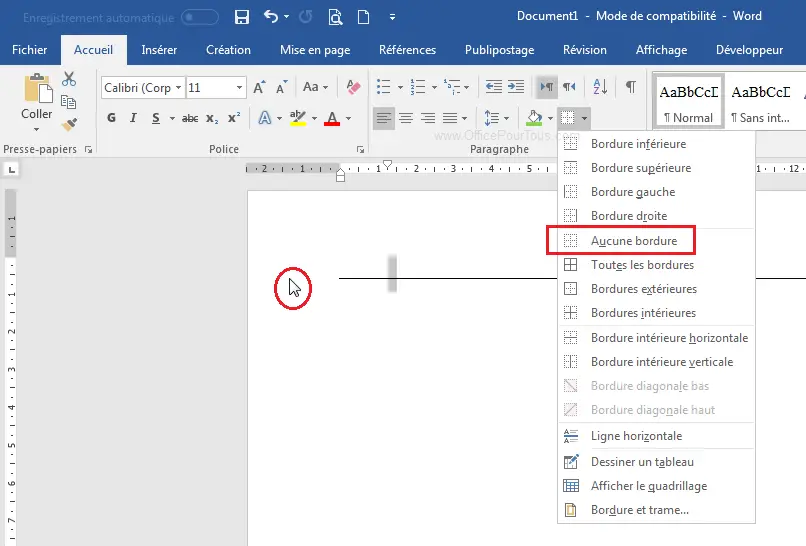Set right-to-left text direction
This screenshot has width=806, height=546.
pyautogui.click(x=569, y=87)
